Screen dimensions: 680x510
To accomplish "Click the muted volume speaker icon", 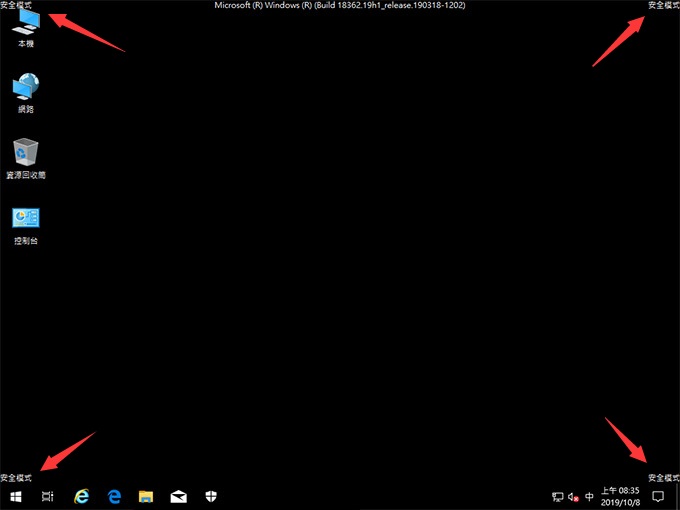I will [573, 496].
